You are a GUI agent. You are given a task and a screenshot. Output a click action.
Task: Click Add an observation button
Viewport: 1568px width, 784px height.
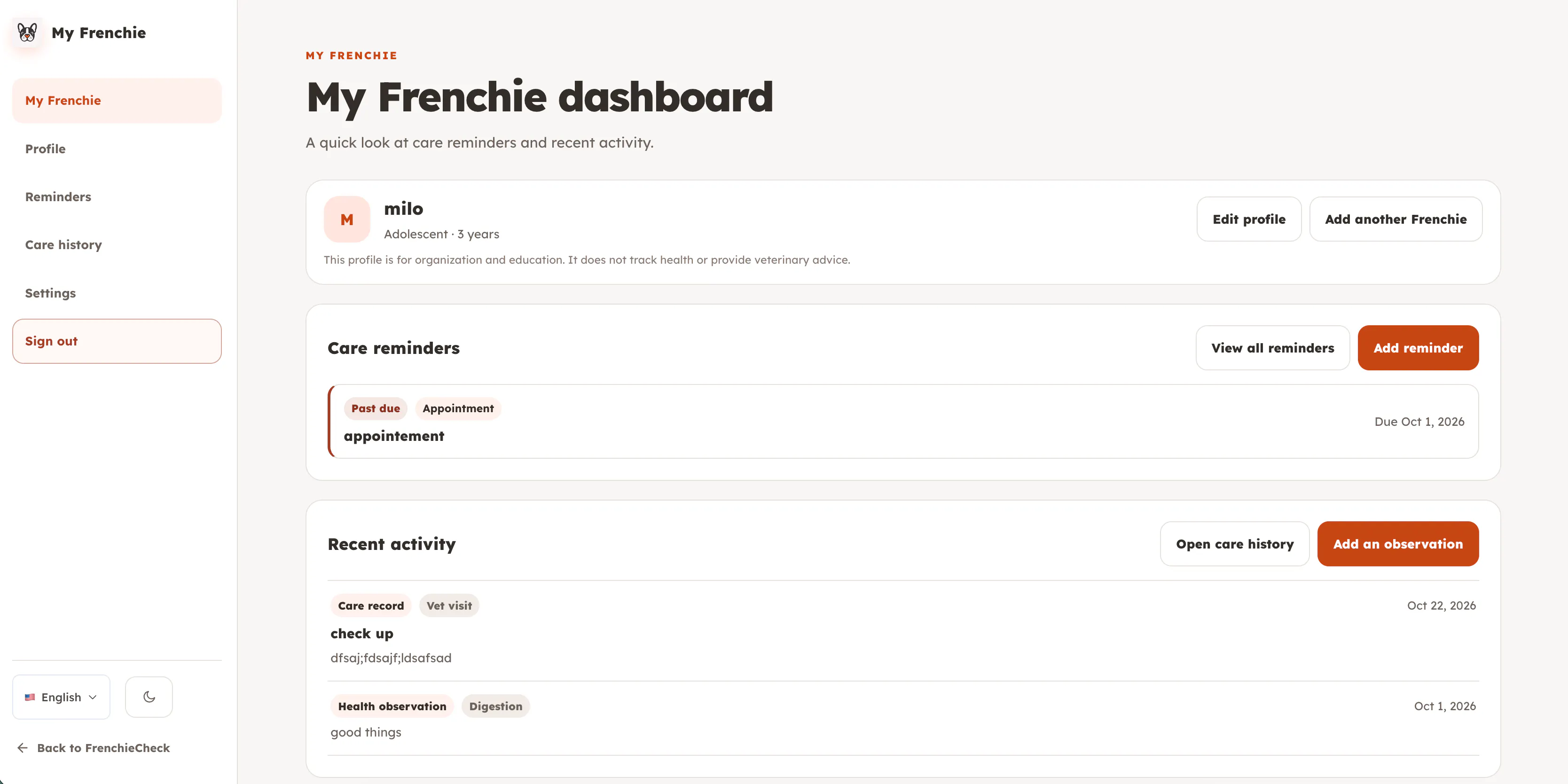pos(1398,544)
